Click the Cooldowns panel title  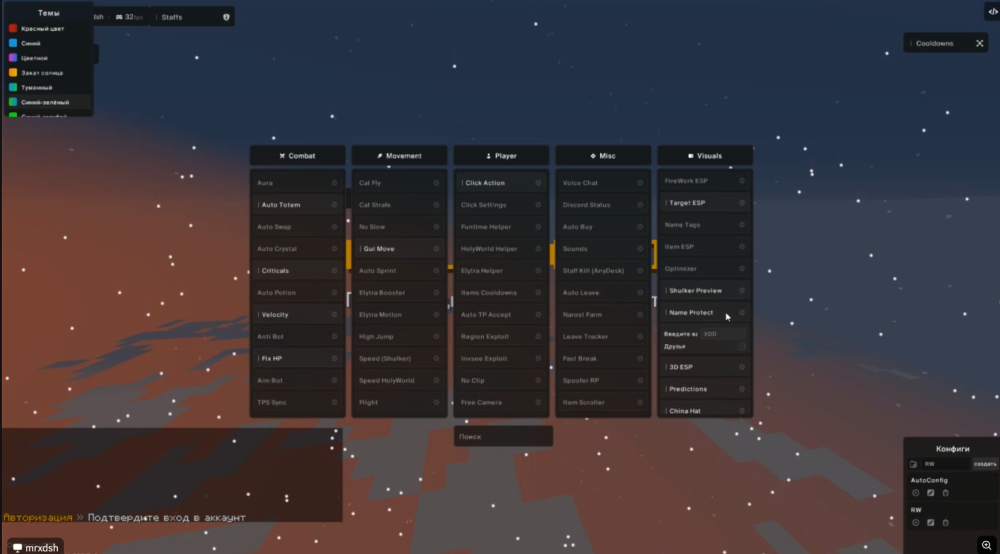click(934, 43)
